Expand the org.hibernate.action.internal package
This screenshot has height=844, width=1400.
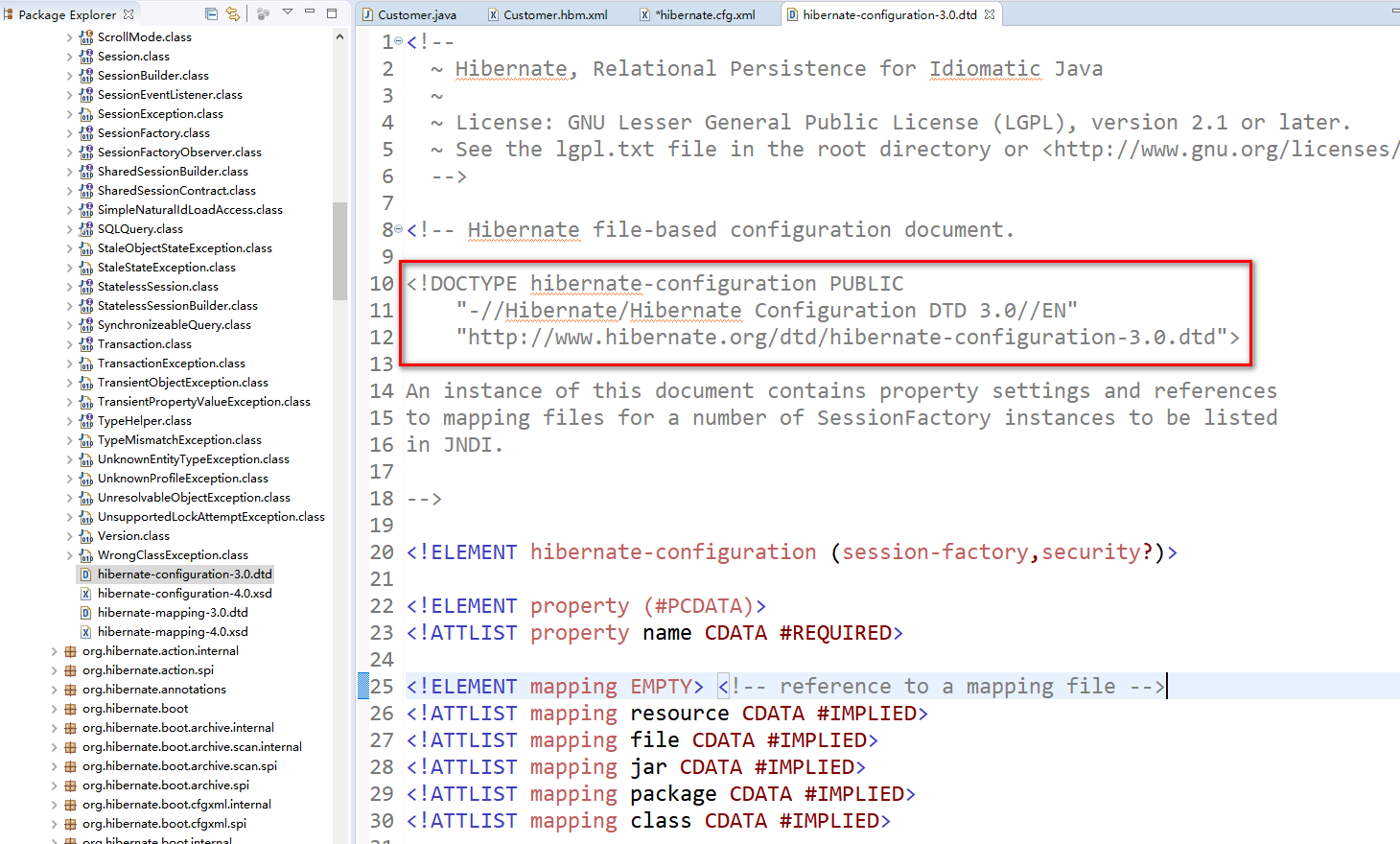coord(54,651)
